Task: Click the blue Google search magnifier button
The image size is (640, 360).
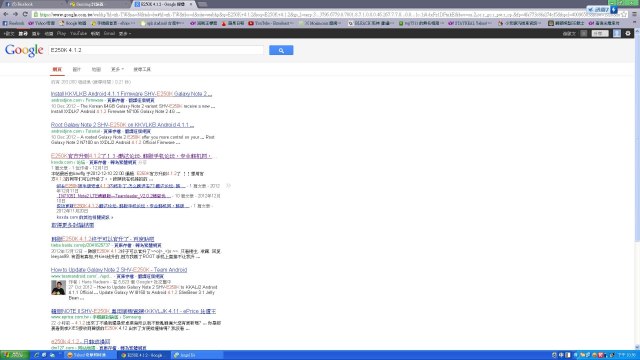Action: click(281, 50)
